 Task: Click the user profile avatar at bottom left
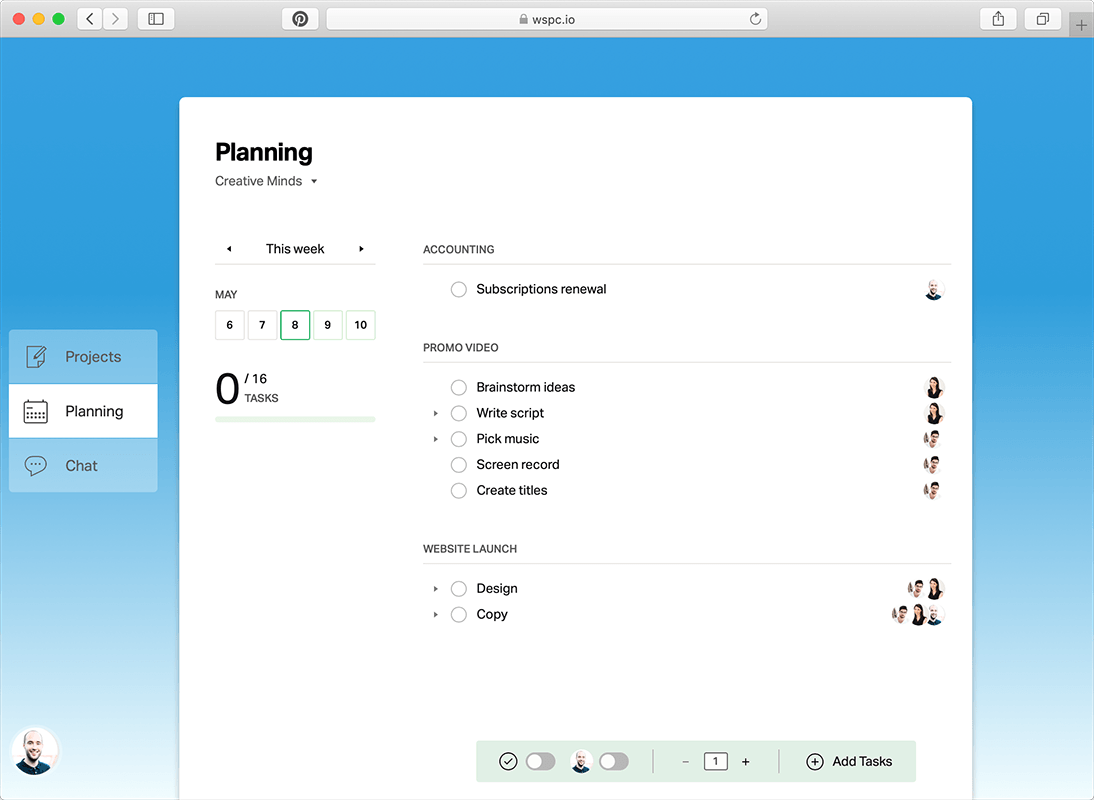coord(35,750)
